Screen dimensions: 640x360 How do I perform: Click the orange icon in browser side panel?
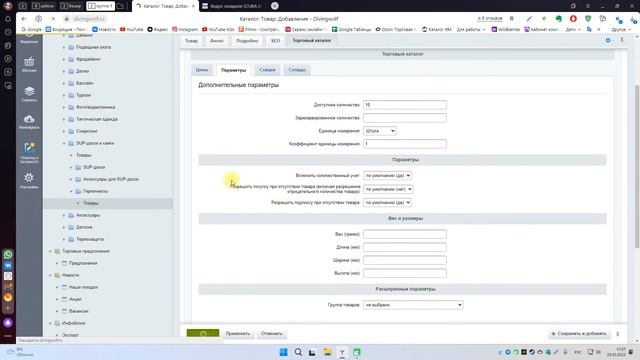click(8, 297)
